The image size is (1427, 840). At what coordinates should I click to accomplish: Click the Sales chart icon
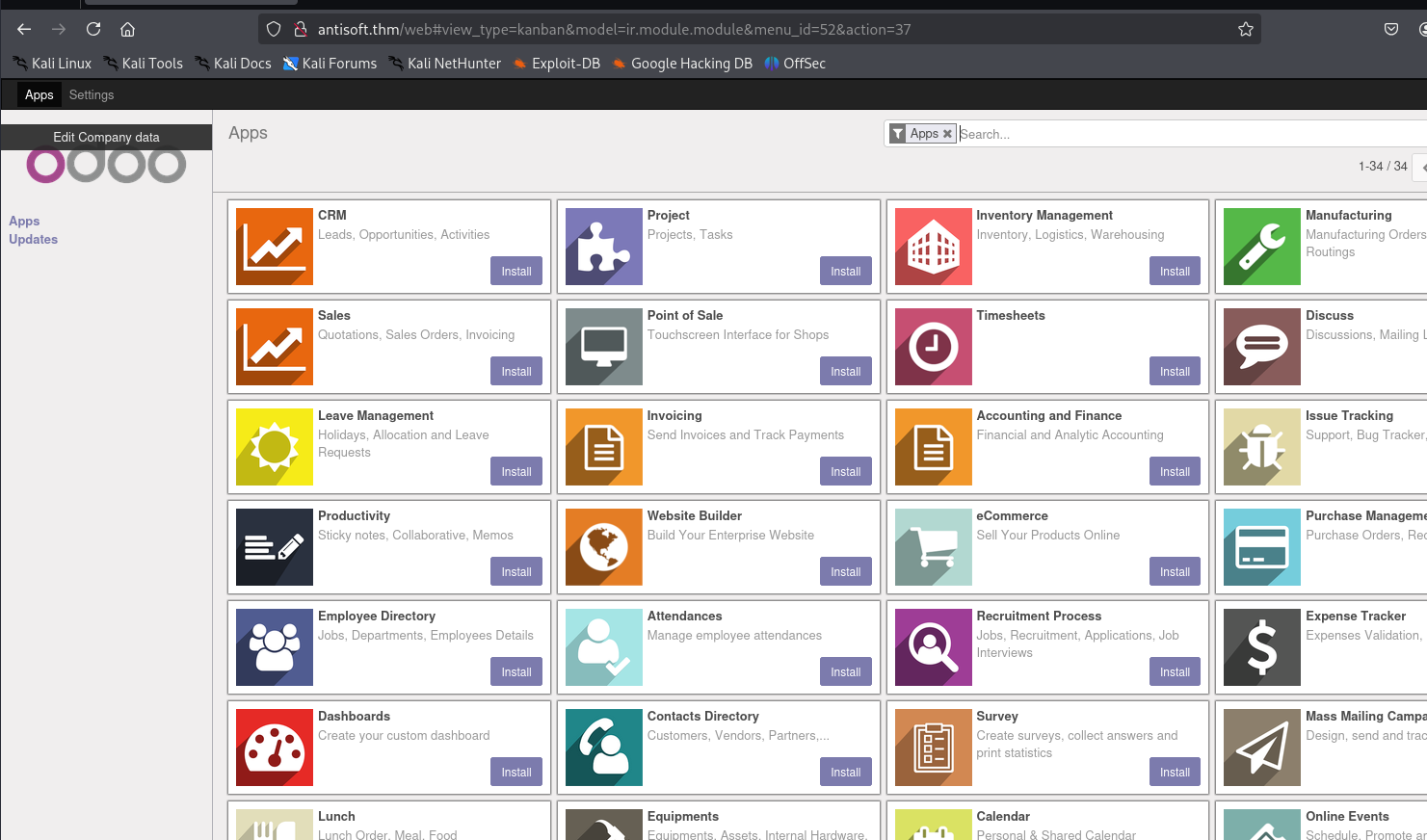tap(275, 347)
